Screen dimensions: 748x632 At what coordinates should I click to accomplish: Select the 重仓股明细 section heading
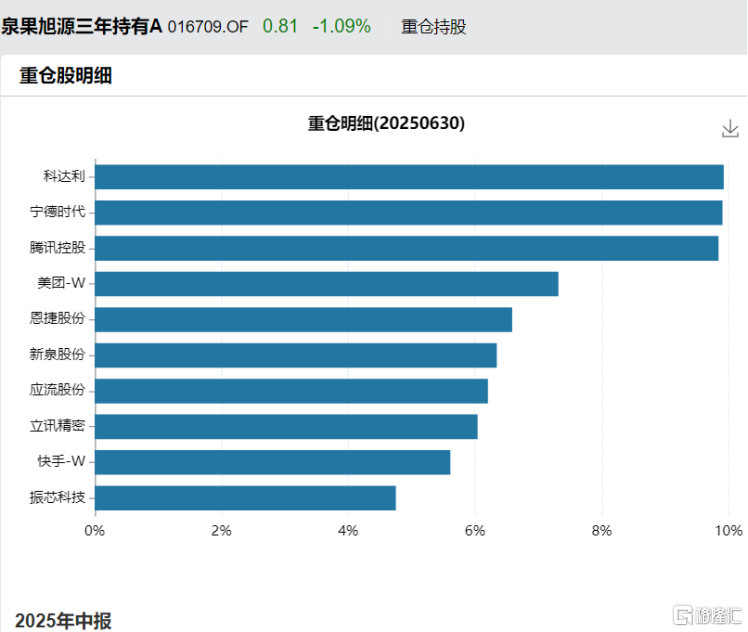(x=65, y=75)
